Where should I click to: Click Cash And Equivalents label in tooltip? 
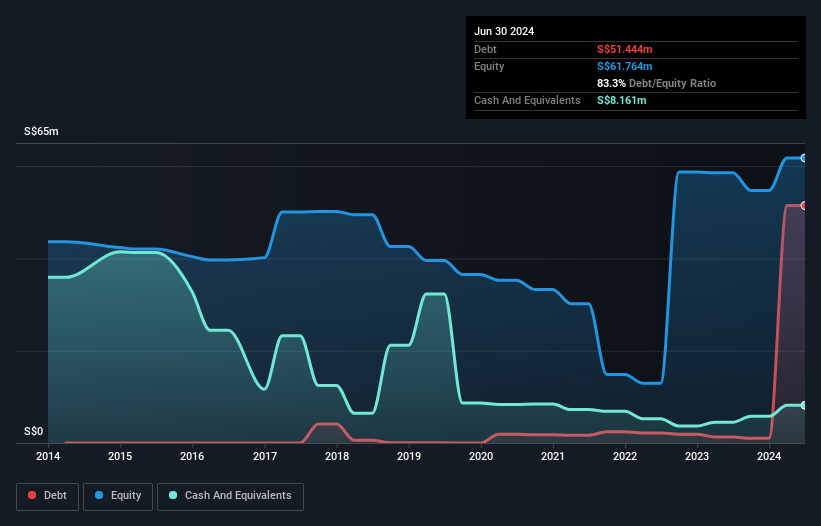pos(527,100)
